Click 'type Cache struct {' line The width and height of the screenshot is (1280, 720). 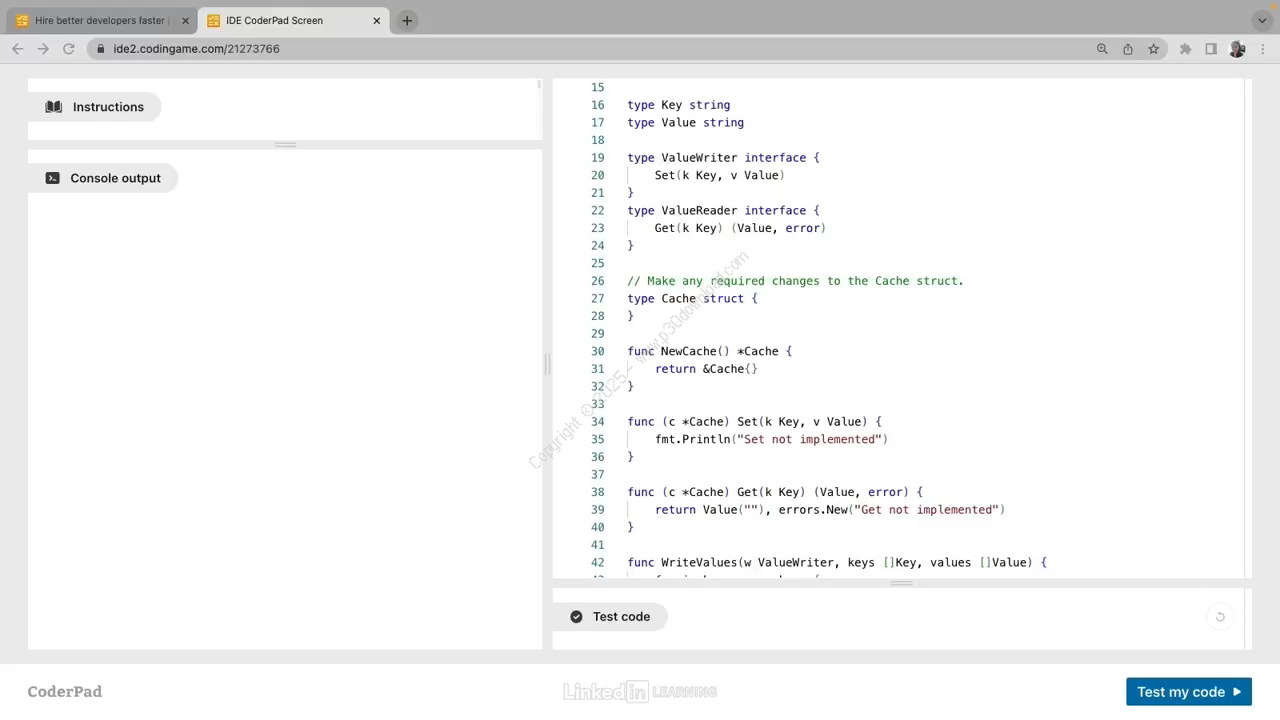pyautogui.click(x=692, y=299)
